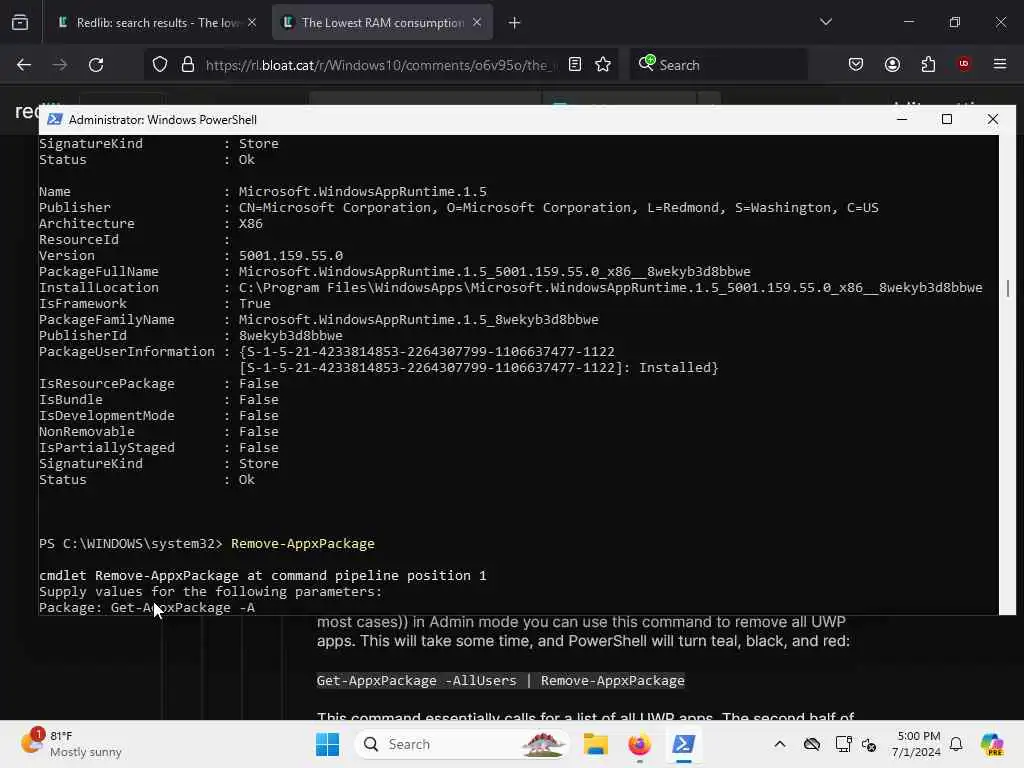Open Firefox from taskbar

pyautogui.click(x=639, y=744)
